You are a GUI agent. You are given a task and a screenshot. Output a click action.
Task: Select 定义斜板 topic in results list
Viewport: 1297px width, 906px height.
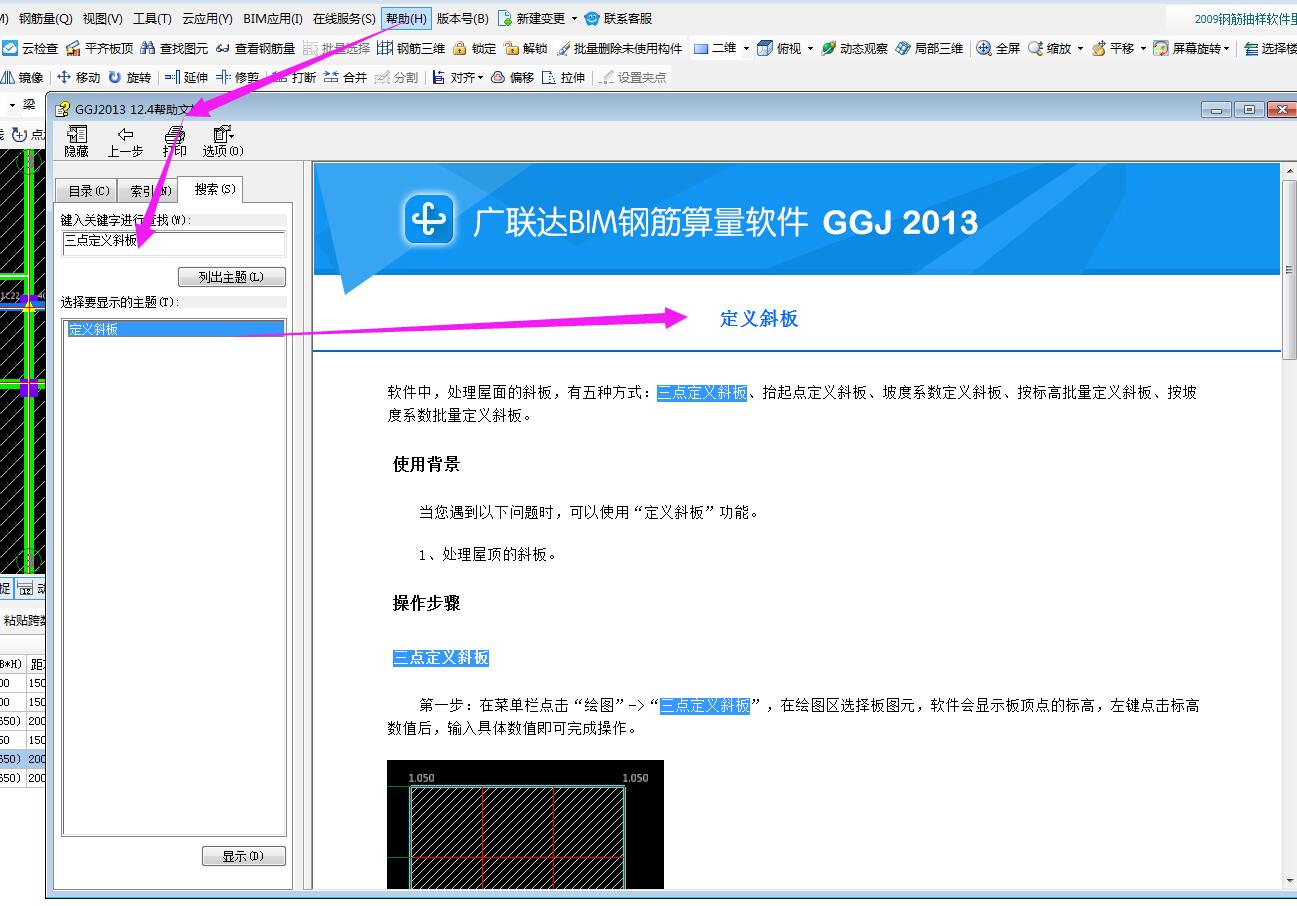click(174, 329)
